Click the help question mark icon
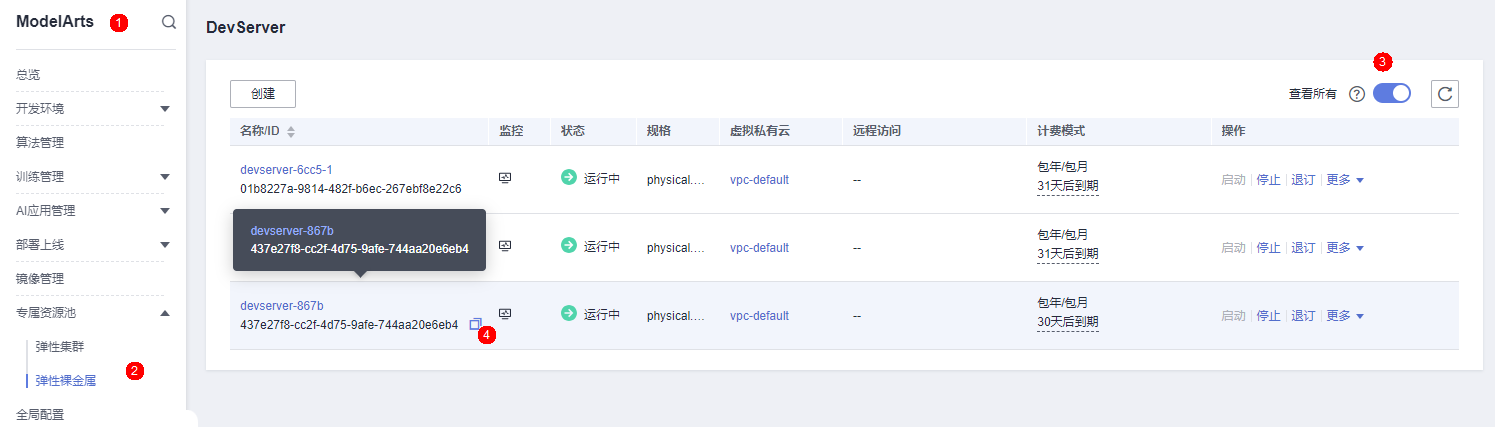 tap(1357, 94)
